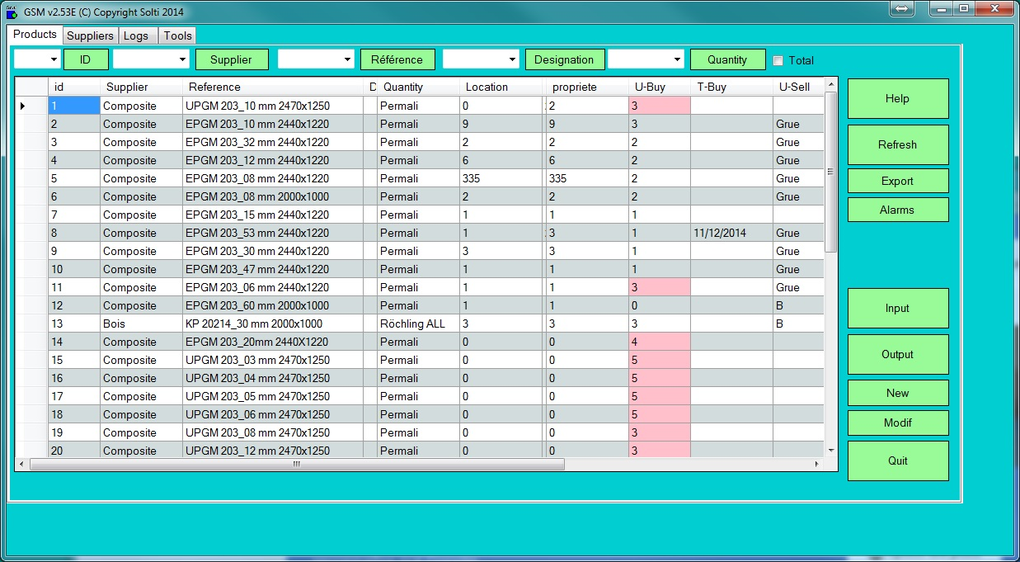Screen dimensions: 1020x562
Task: Select the Bois supplier cell in row 13
Action: click(x=140, y=324)
